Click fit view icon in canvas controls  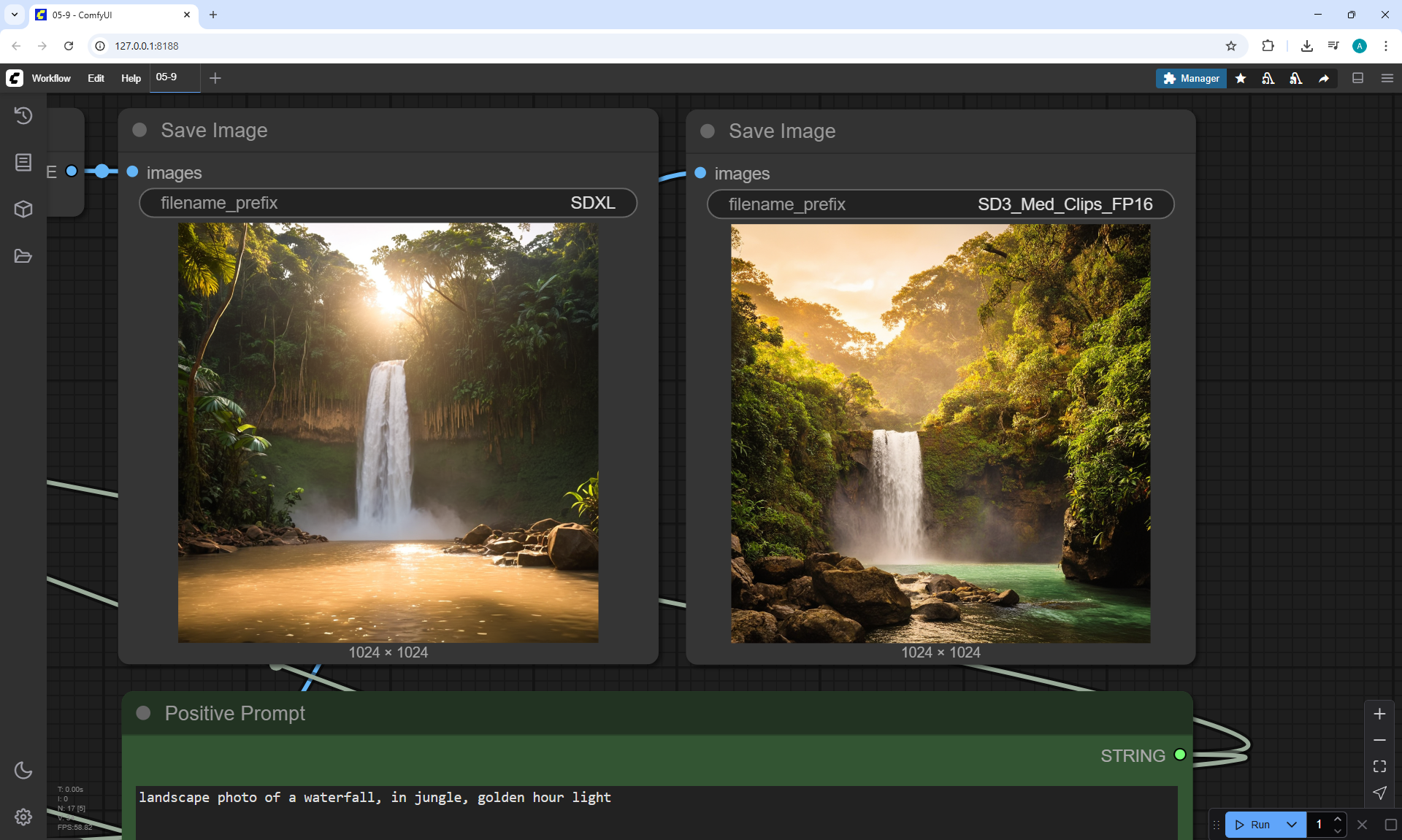click(x=1379, y=766)
